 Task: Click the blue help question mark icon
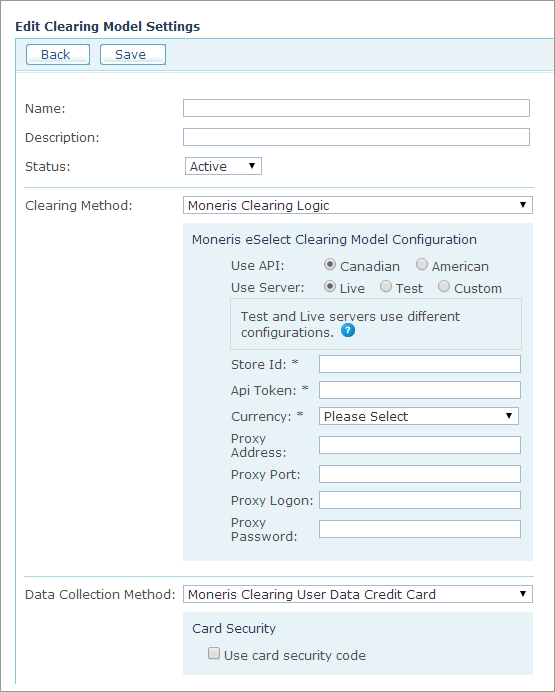point(348,330)
